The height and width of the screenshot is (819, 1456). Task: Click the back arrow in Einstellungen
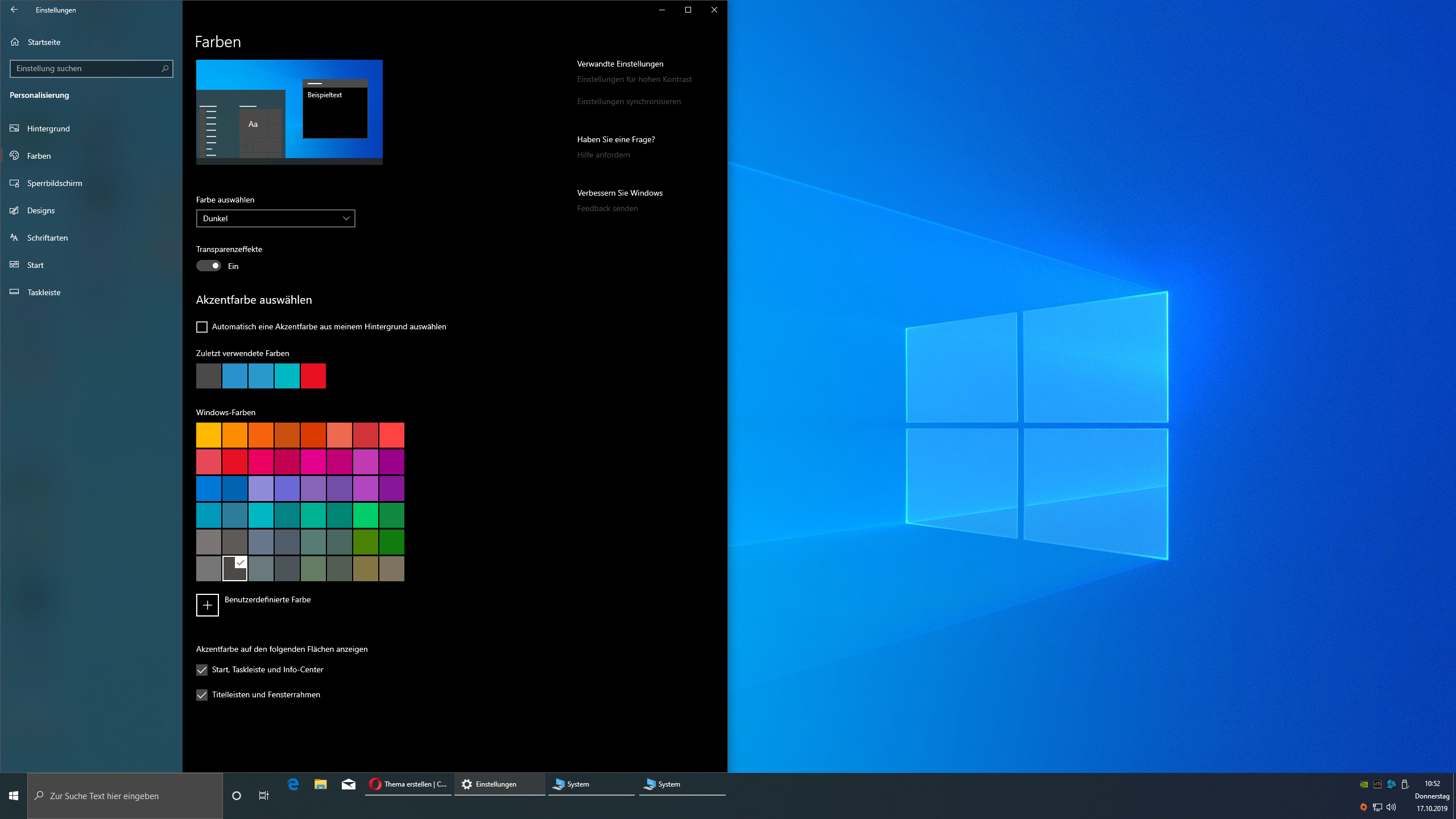pyautogui.click(x=14, y=10)
